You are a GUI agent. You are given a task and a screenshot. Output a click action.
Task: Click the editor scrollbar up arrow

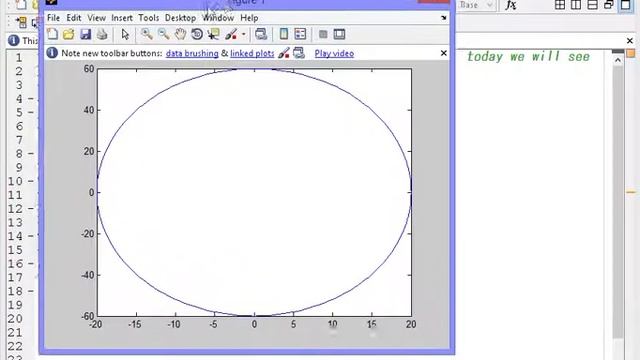[618, 60]
